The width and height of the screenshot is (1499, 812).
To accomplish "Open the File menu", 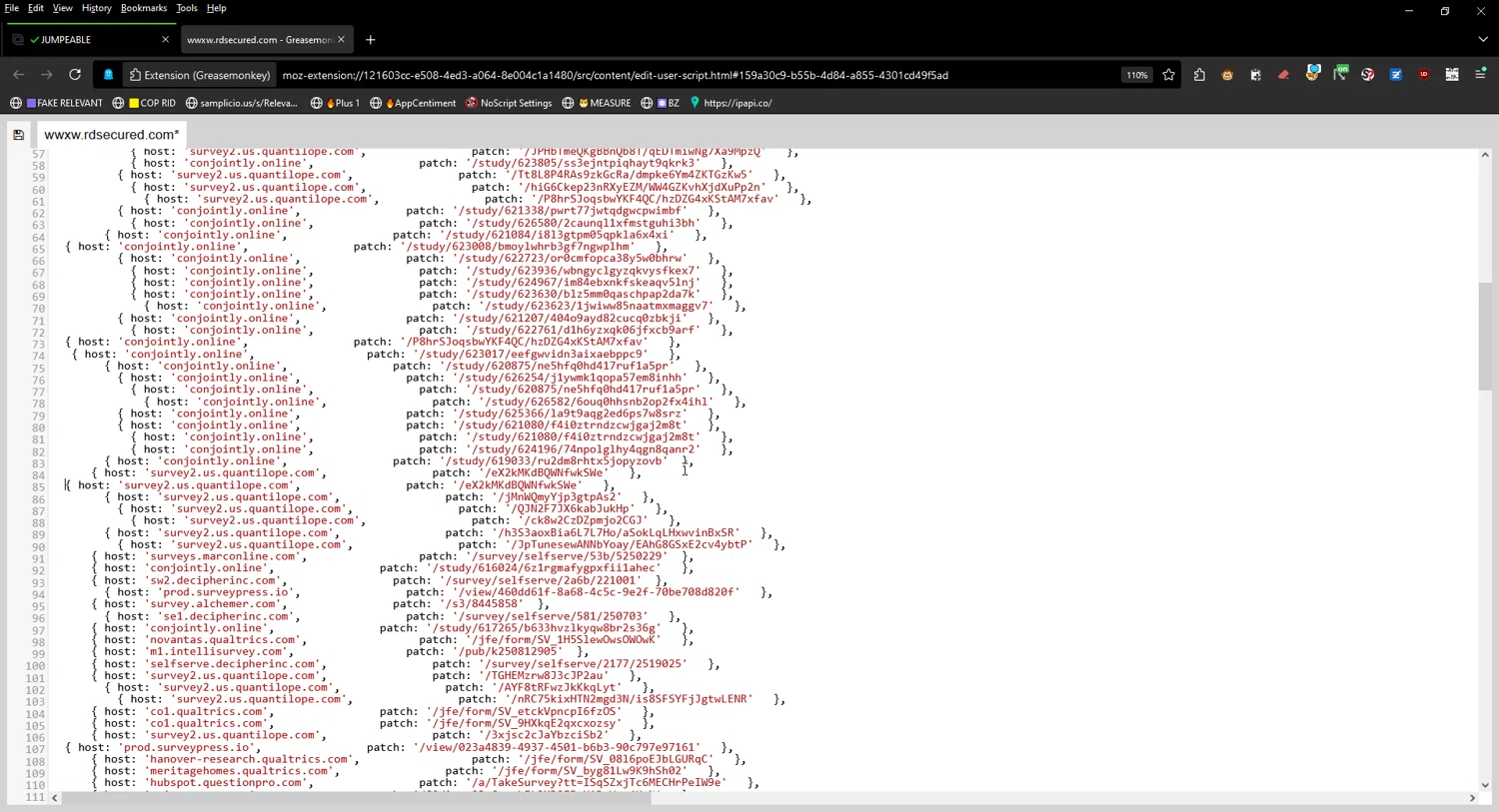I will click(x=12, y=8).
